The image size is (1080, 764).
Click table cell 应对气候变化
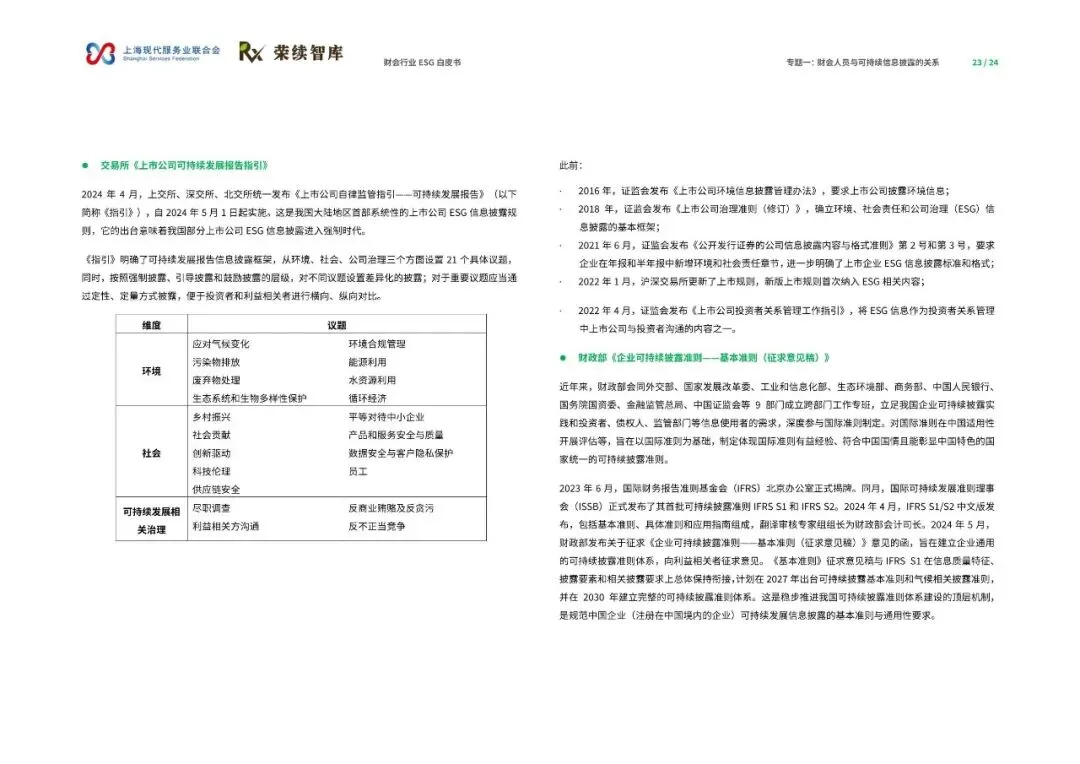220,344
